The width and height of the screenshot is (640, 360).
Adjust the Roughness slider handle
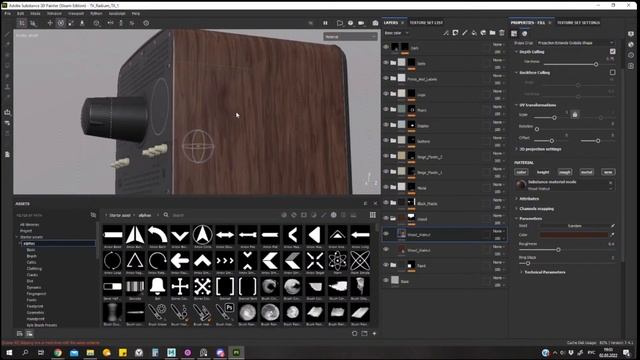(558, 249)
